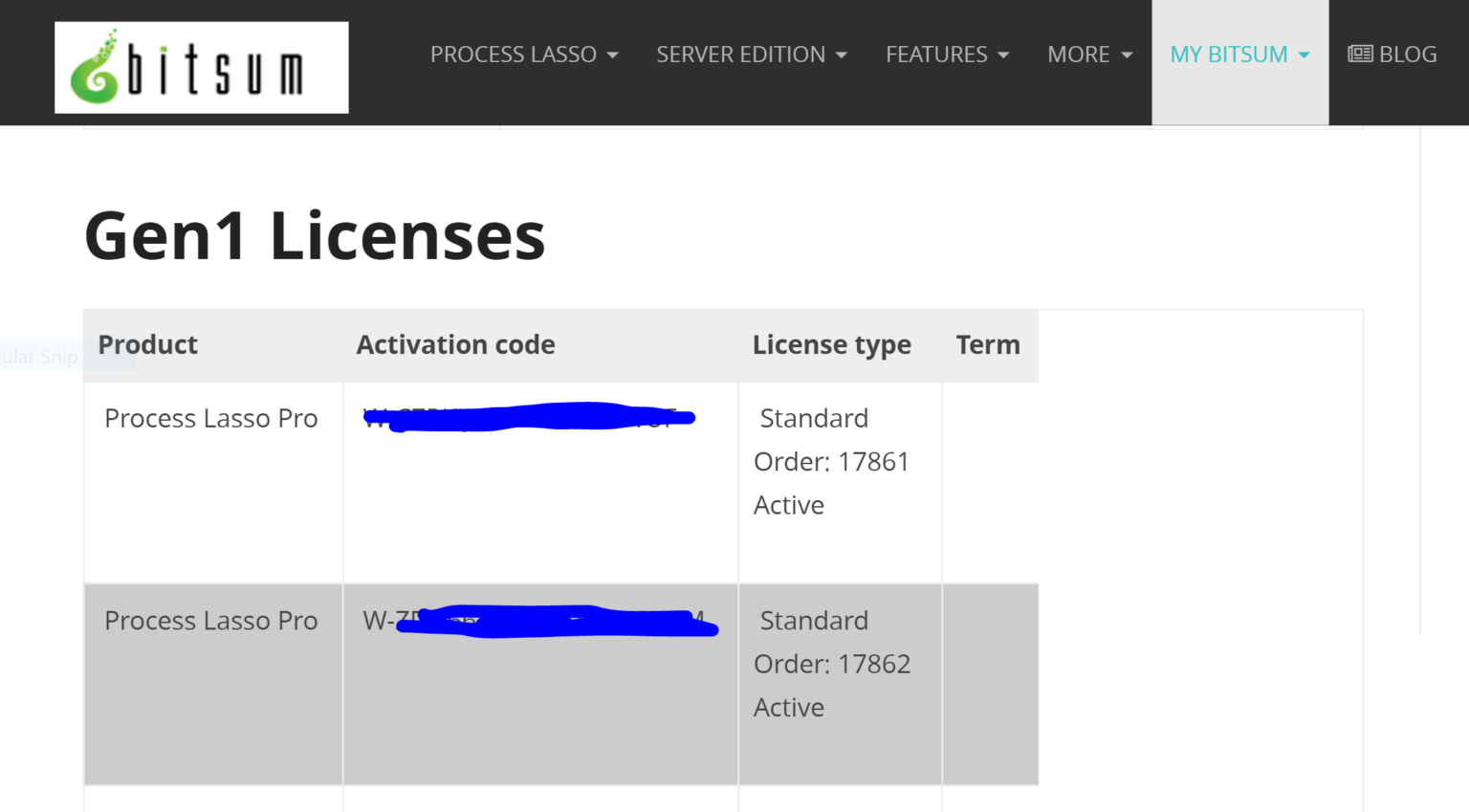Select the MY BITSUM menu item
This screenshot has height=812, width=1469.
pyautogui.click(x=1229, y=55)
